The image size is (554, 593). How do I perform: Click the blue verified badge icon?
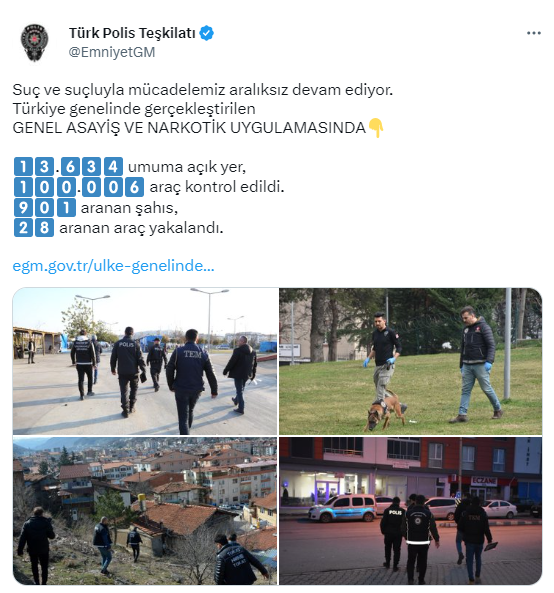click(206, 33)
